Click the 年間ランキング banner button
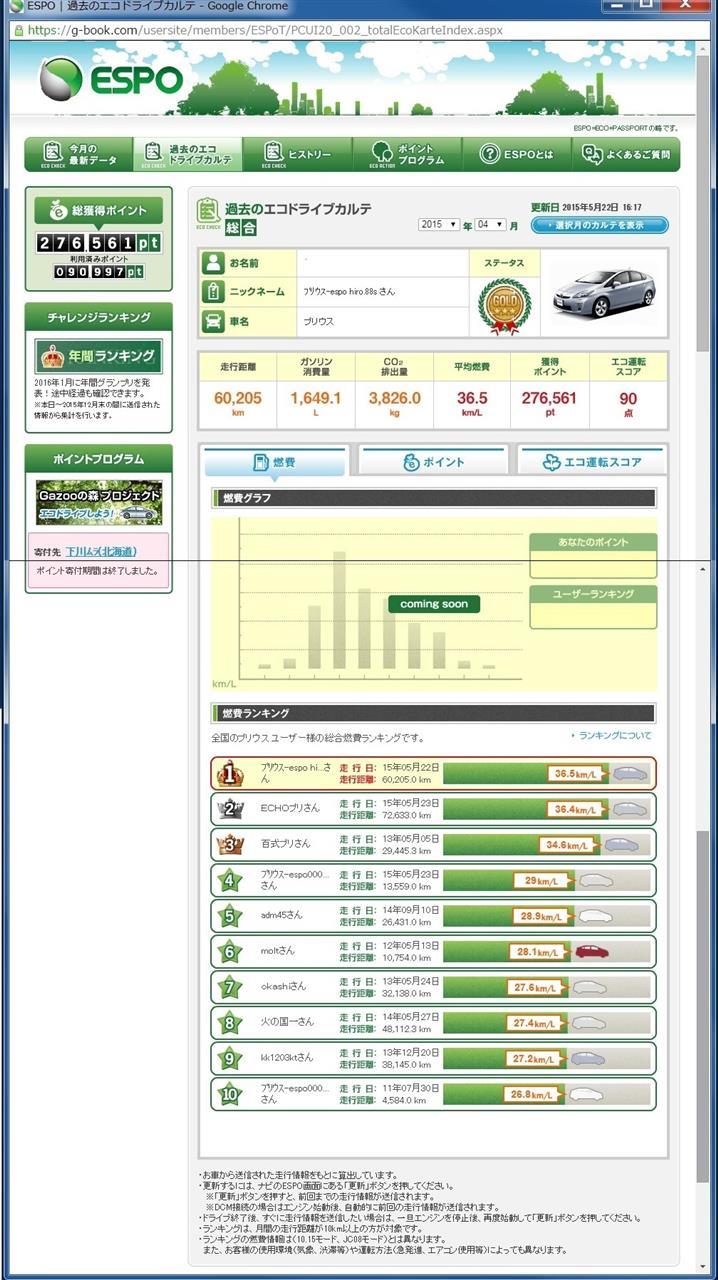 tap(98, 356)
